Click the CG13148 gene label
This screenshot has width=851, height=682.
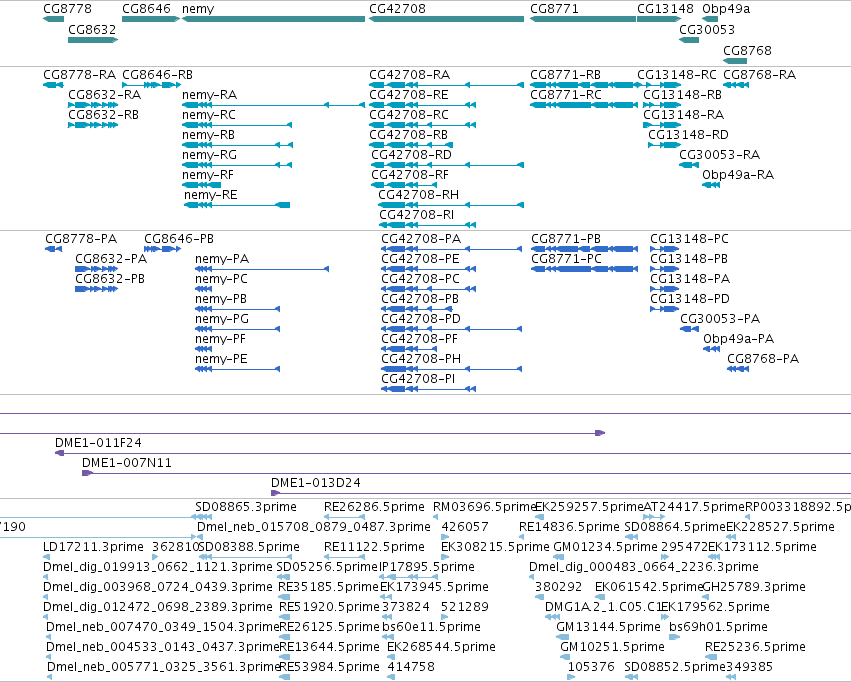pos(665,9)
